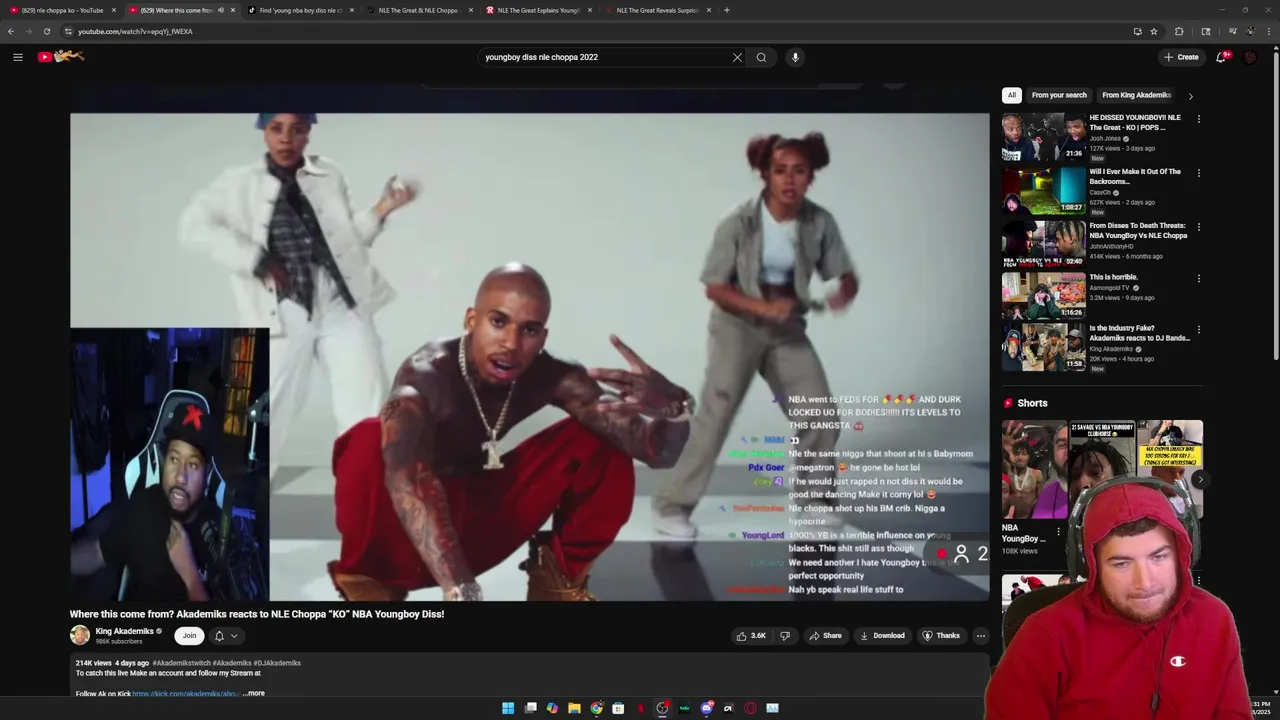Viewport: 1280px width, 720px height.
Task: Open 'This is horrible.' Asmongold video
Action: (1044, 295)
